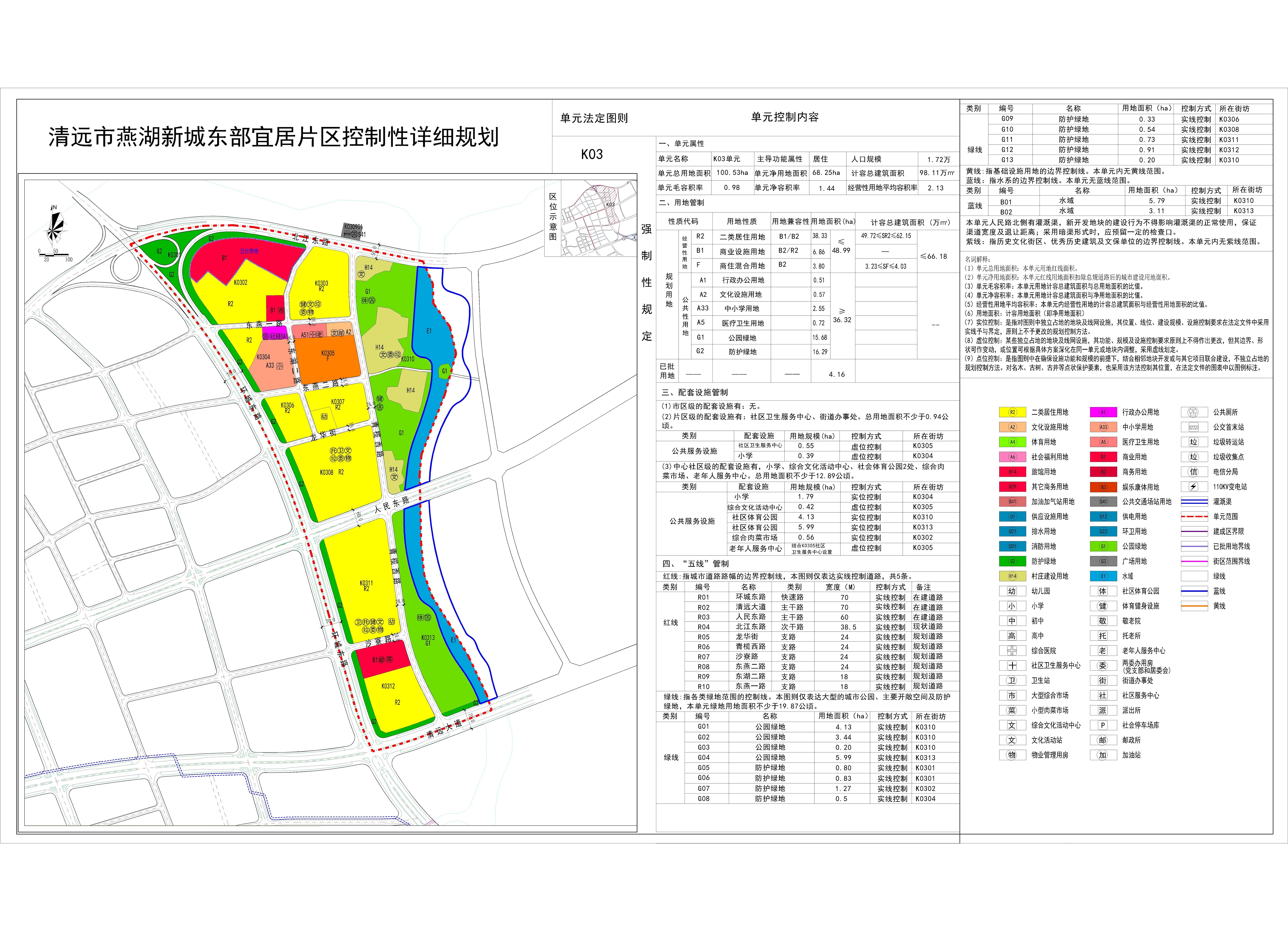Click the 人民东路 road label on map
Screen dimensions: 1288x931
(x=392, y=505)
